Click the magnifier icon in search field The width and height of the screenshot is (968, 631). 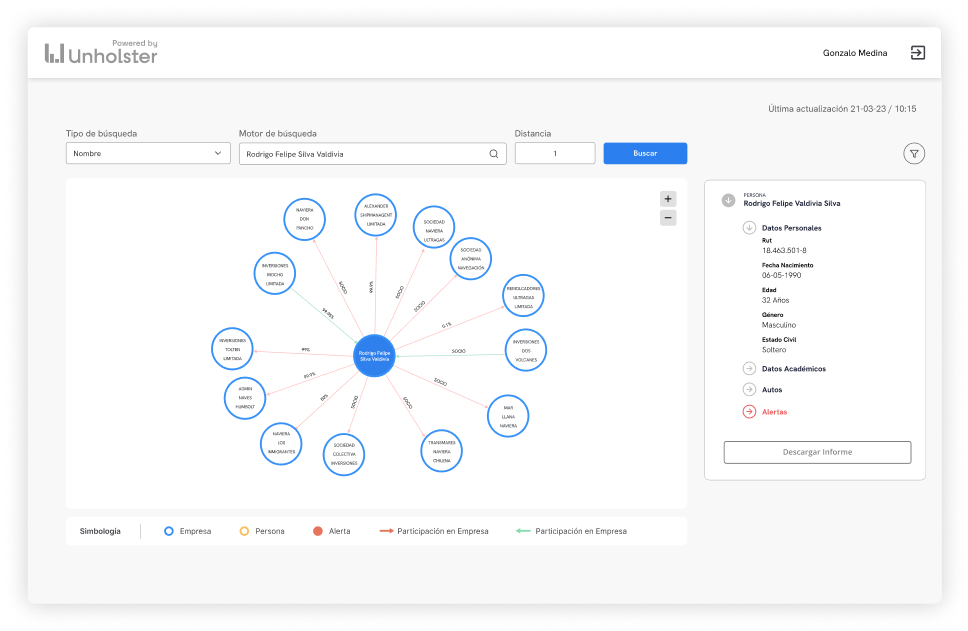tap(493, 154)
